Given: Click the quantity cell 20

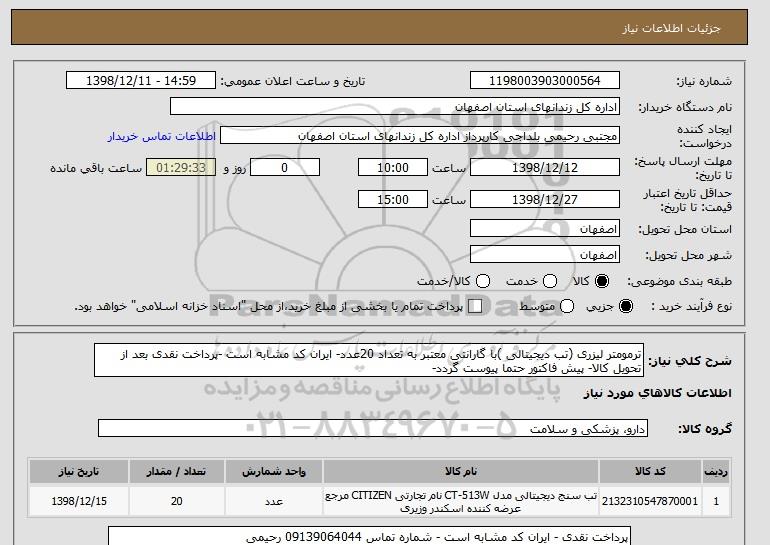Looking at the screenshot, I should 176,501.
